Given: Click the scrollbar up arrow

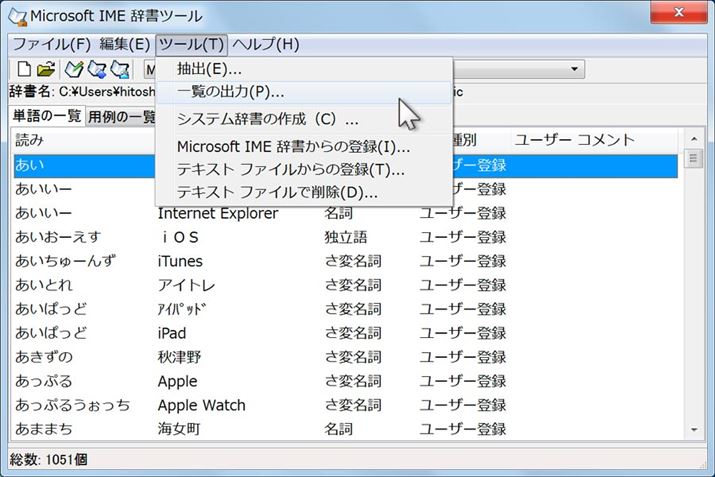Looking at the screenshot, I should pos(694,138).
